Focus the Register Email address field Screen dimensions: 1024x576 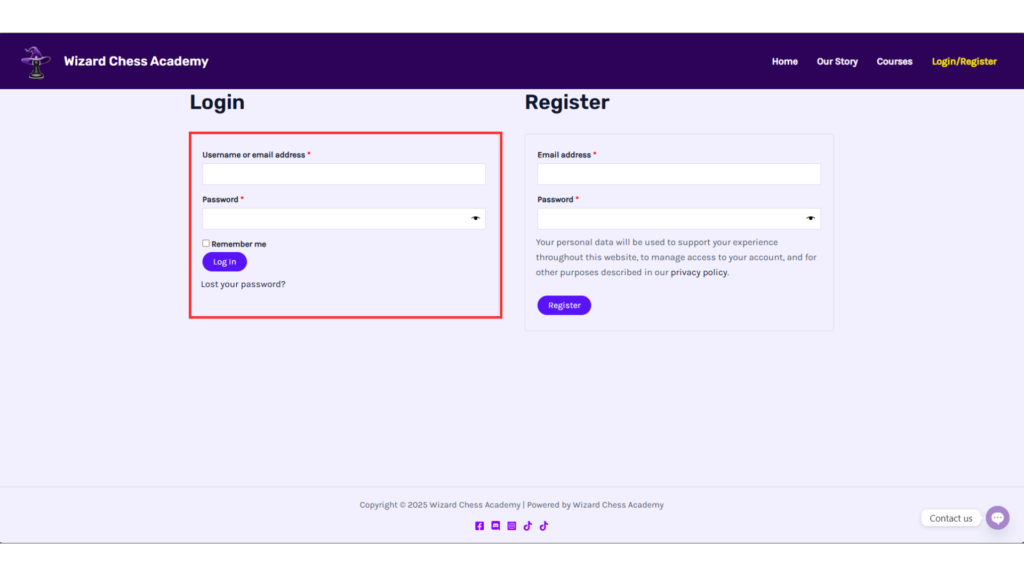[678, 174]
